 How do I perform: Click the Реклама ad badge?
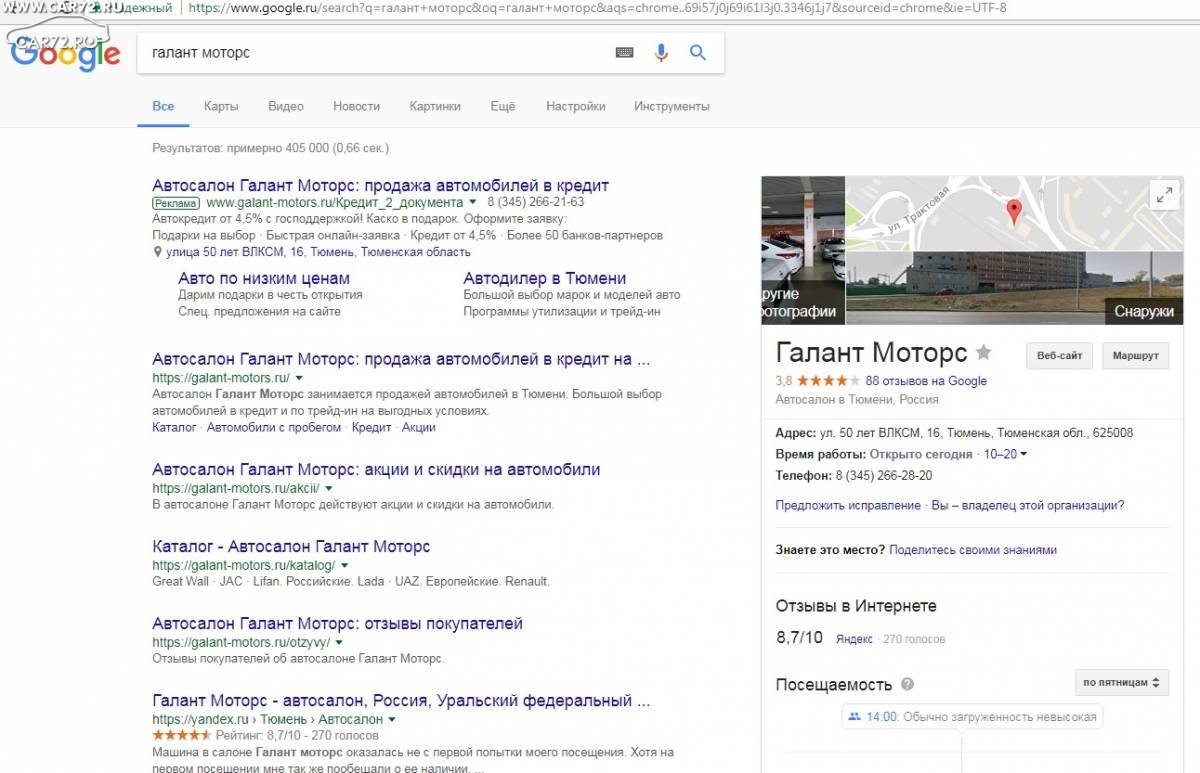point(177,202)
